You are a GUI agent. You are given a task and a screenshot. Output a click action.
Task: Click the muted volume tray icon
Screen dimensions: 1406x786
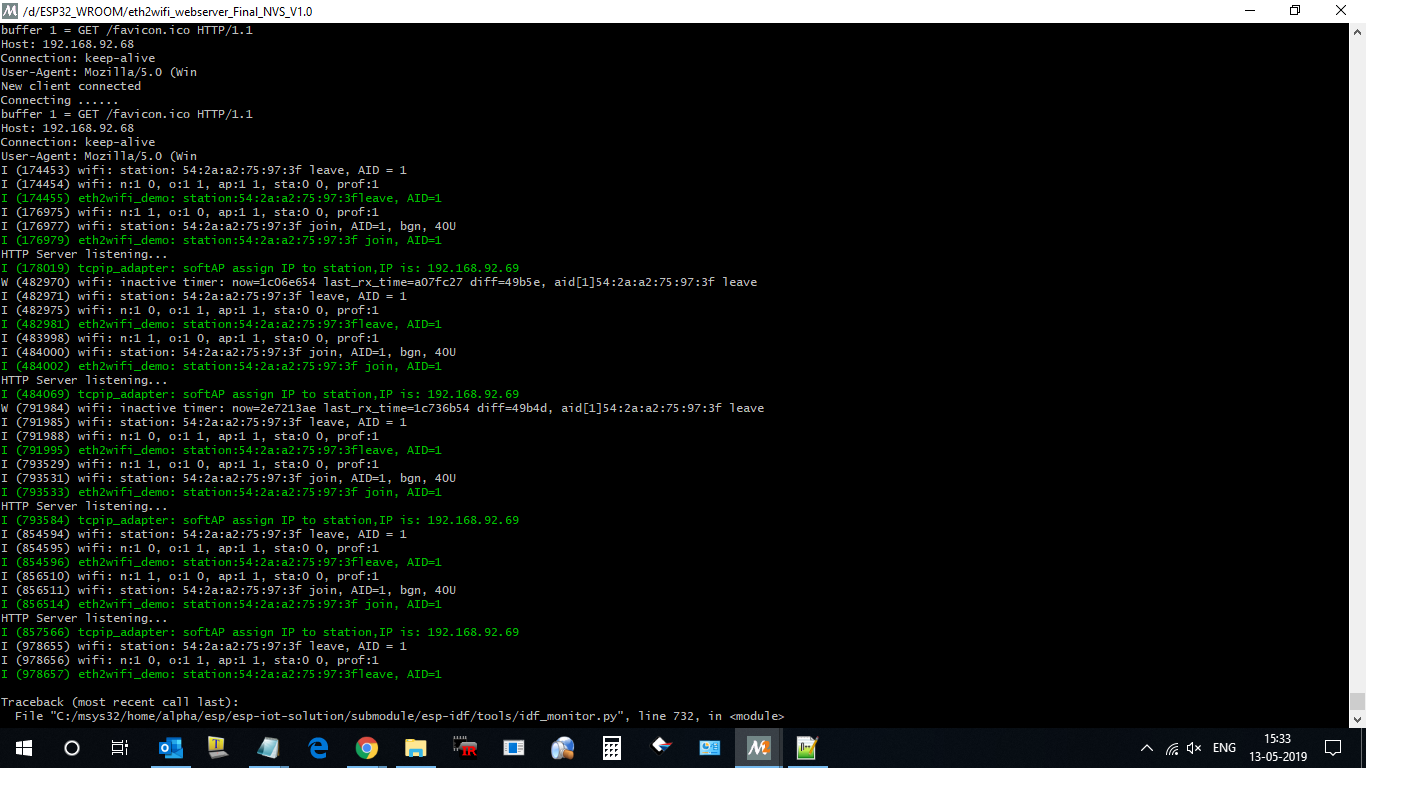1194,748
